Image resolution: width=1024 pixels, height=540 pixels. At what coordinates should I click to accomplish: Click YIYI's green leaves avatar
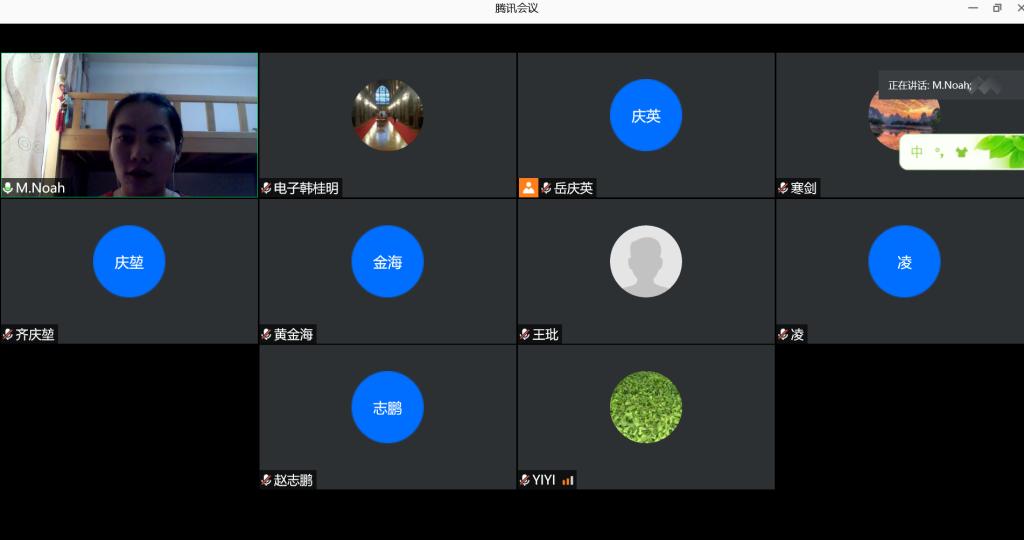646,408
